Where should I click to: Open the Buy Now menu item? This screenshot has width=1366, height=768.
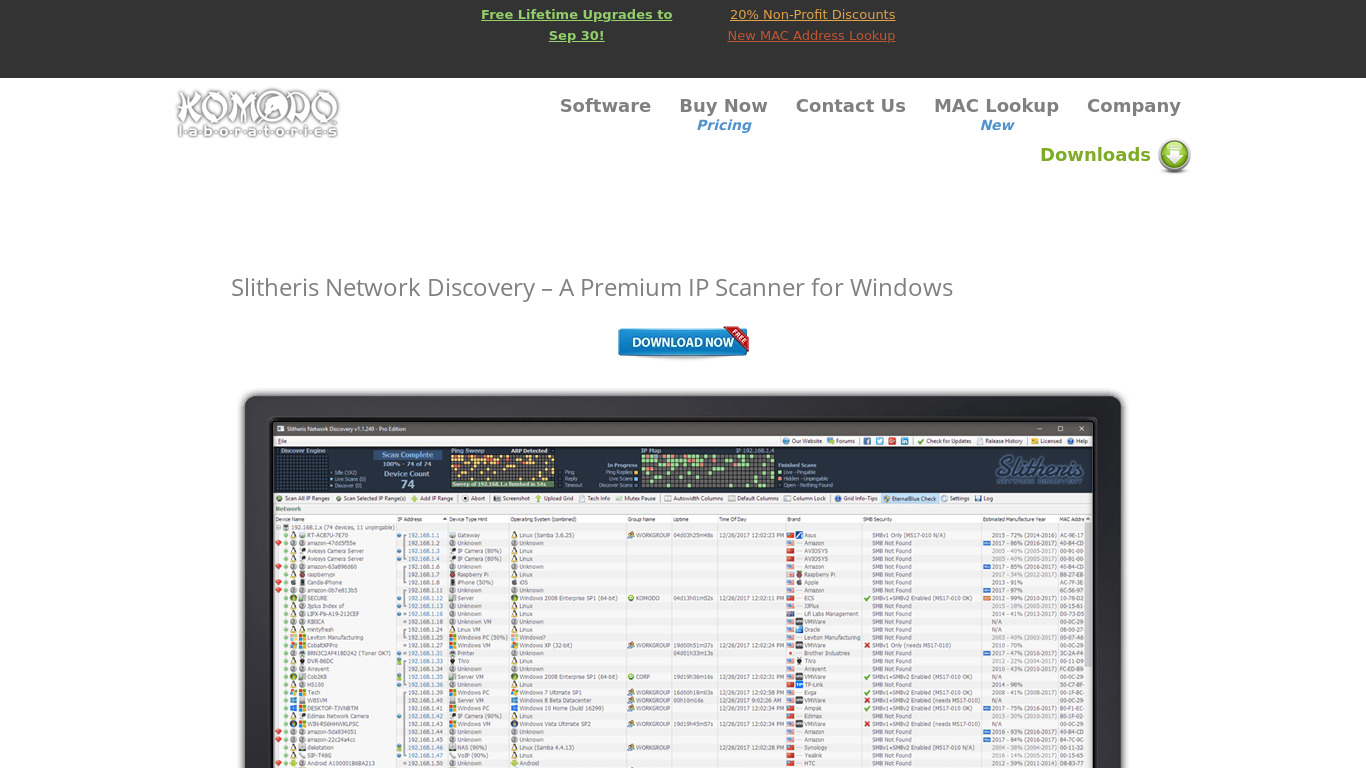pos(723,106)
